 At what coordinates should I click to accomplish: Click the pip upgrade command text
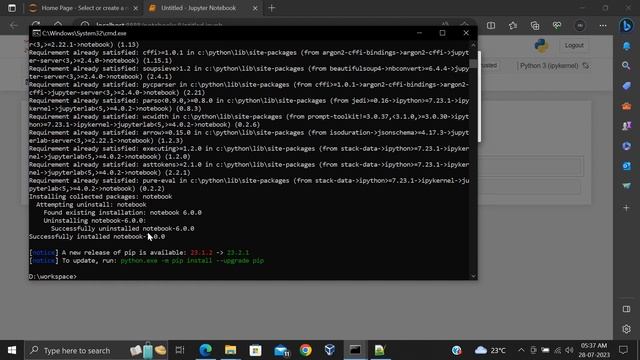tap(192, 261)
